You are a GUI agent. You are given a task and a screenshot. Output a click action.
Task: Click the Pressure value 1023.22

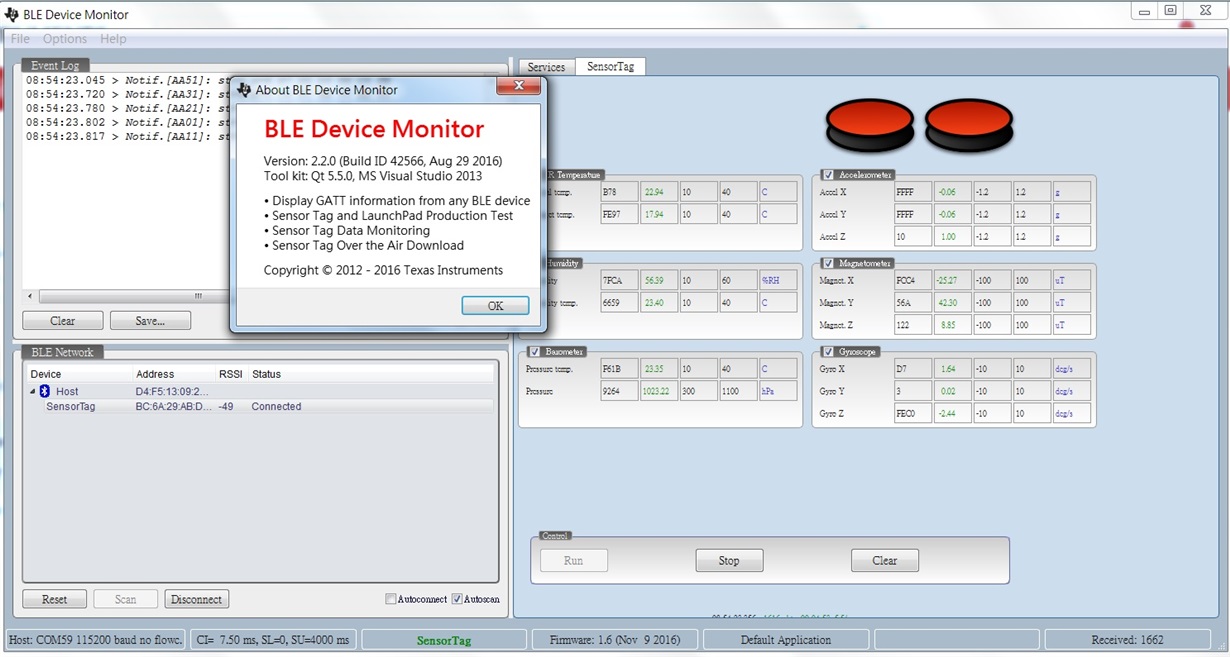658,391
